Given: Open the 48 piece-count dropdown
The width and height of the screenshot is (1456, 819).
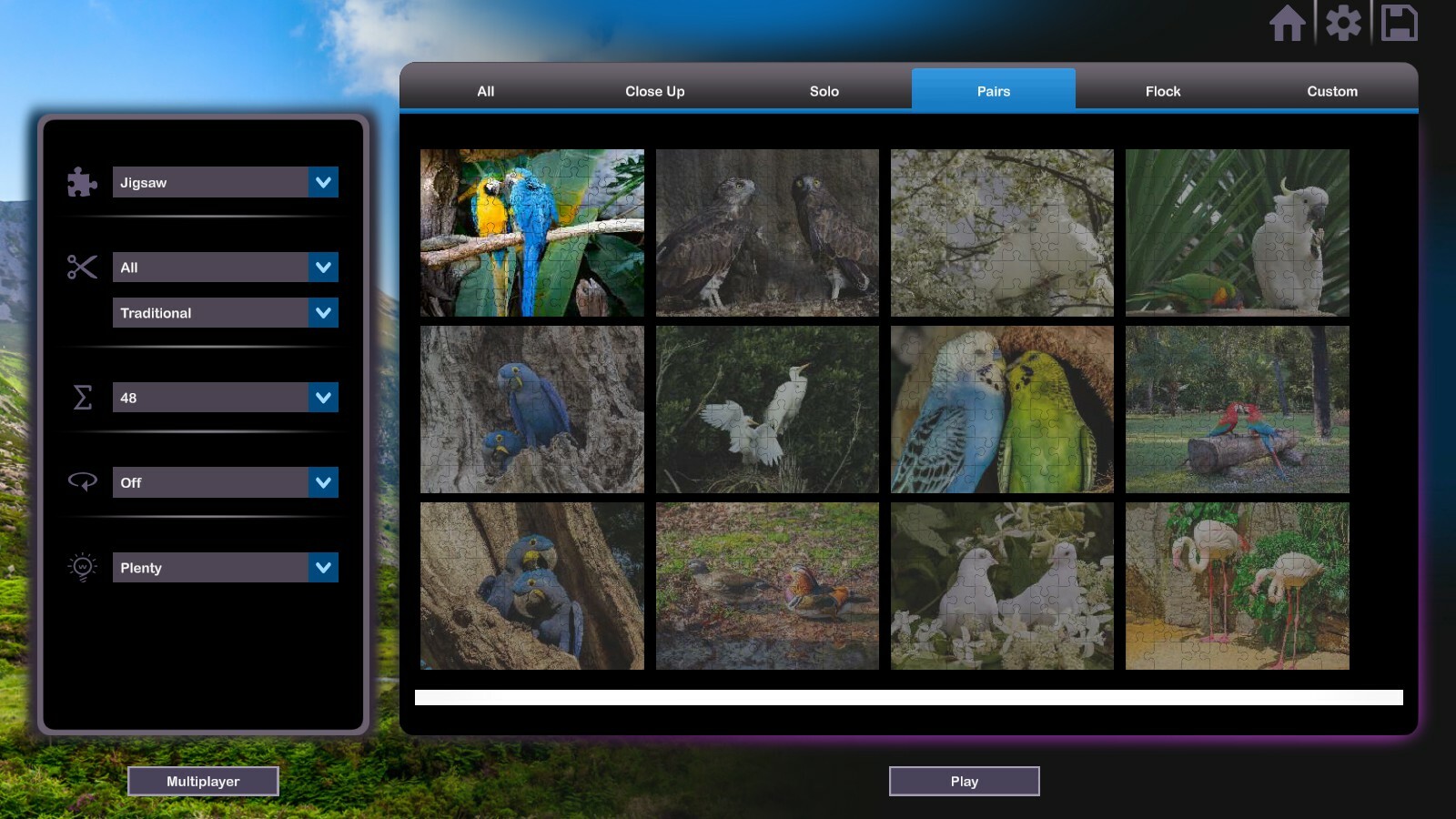Looking at the screenshot, I should pyautogui.click(x=225, y=397).
